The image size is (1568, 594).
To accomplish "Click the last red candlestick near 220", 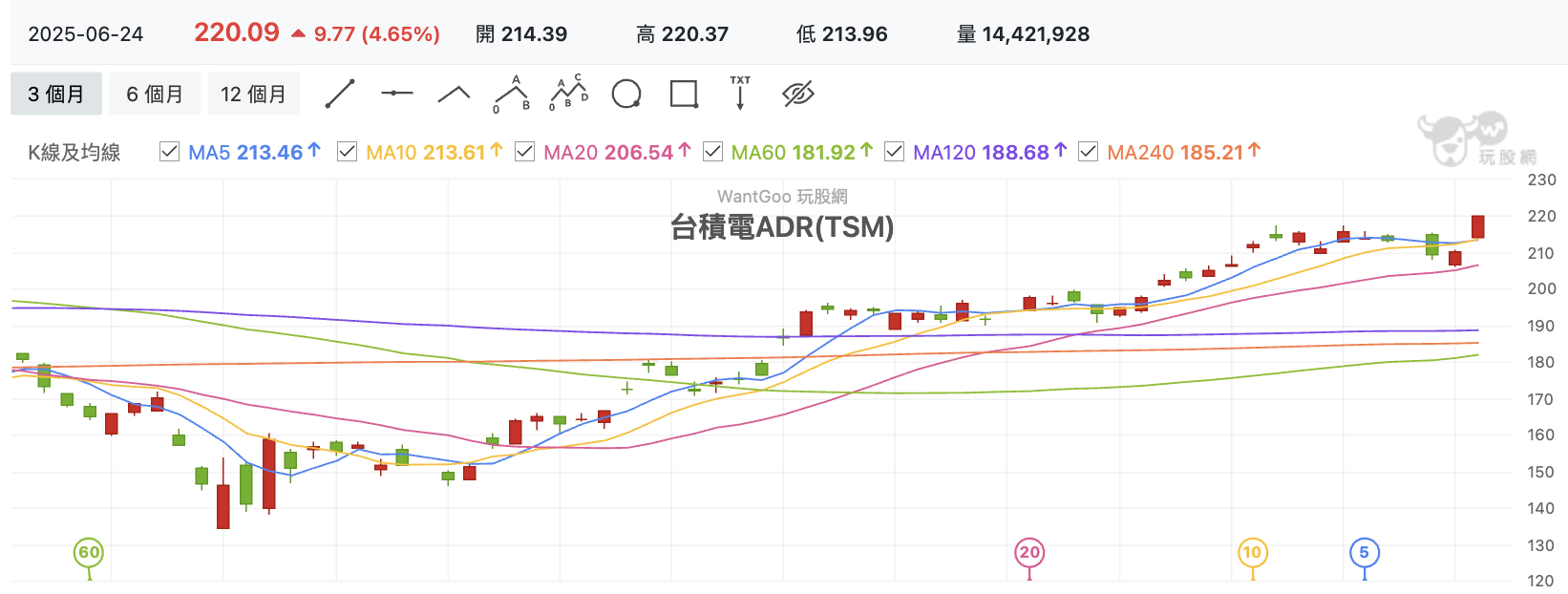I will [x=1478, y=226].
